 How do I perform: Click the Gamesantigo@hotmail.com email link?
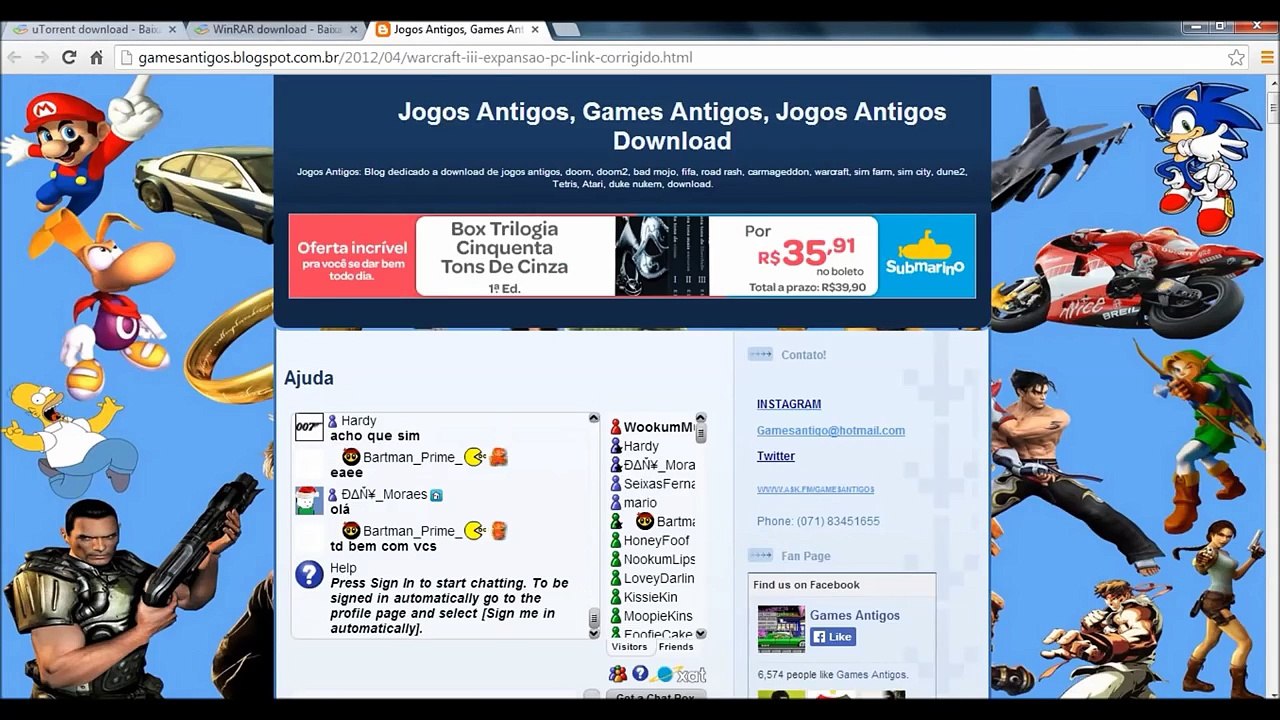(831, 430)
